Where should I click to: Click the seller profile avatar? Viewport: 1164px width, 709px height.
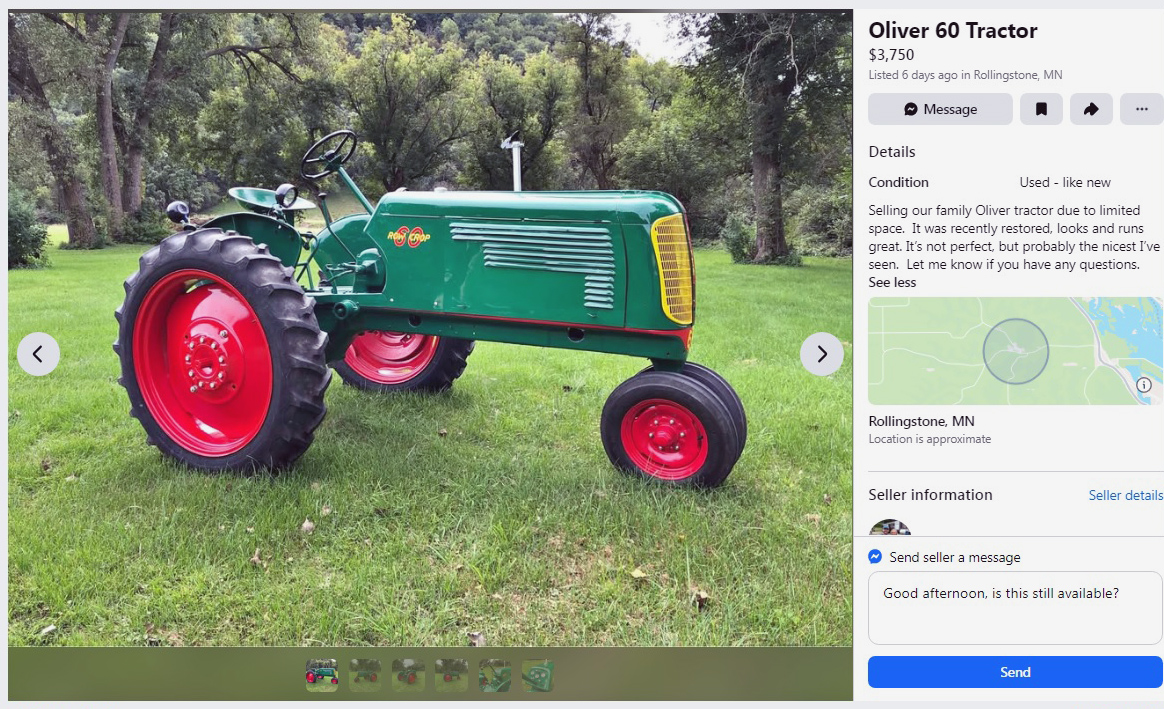pyautogui.click(x=889, y=528)
